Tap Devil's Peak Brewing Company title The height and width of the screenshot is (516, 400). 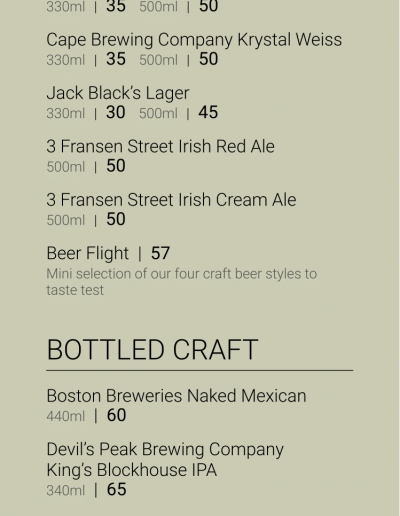tap(165, 450)
